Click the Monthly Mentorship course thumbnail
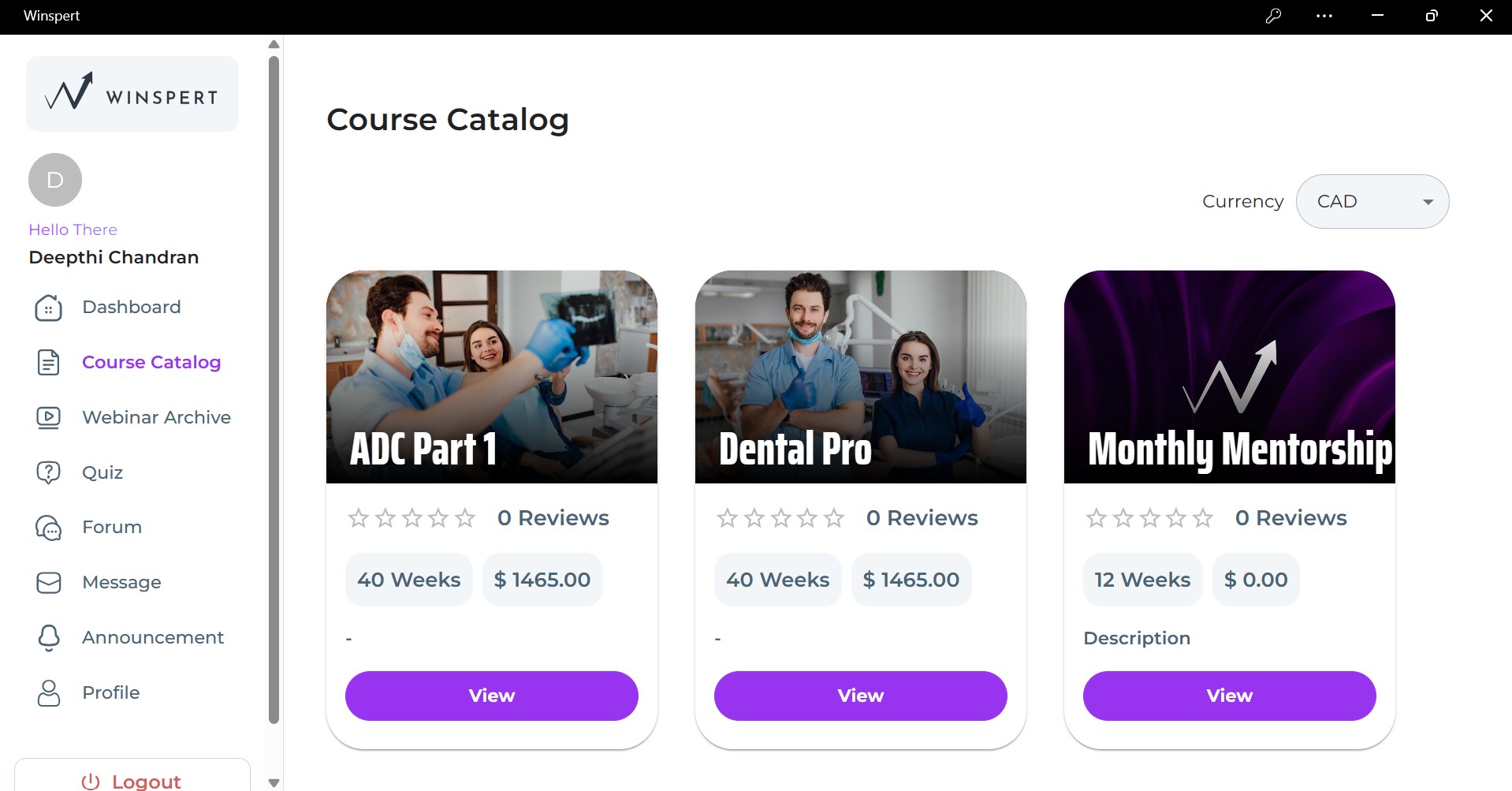The width and height of the screenshot is (1512, 791). [1229, 376]
